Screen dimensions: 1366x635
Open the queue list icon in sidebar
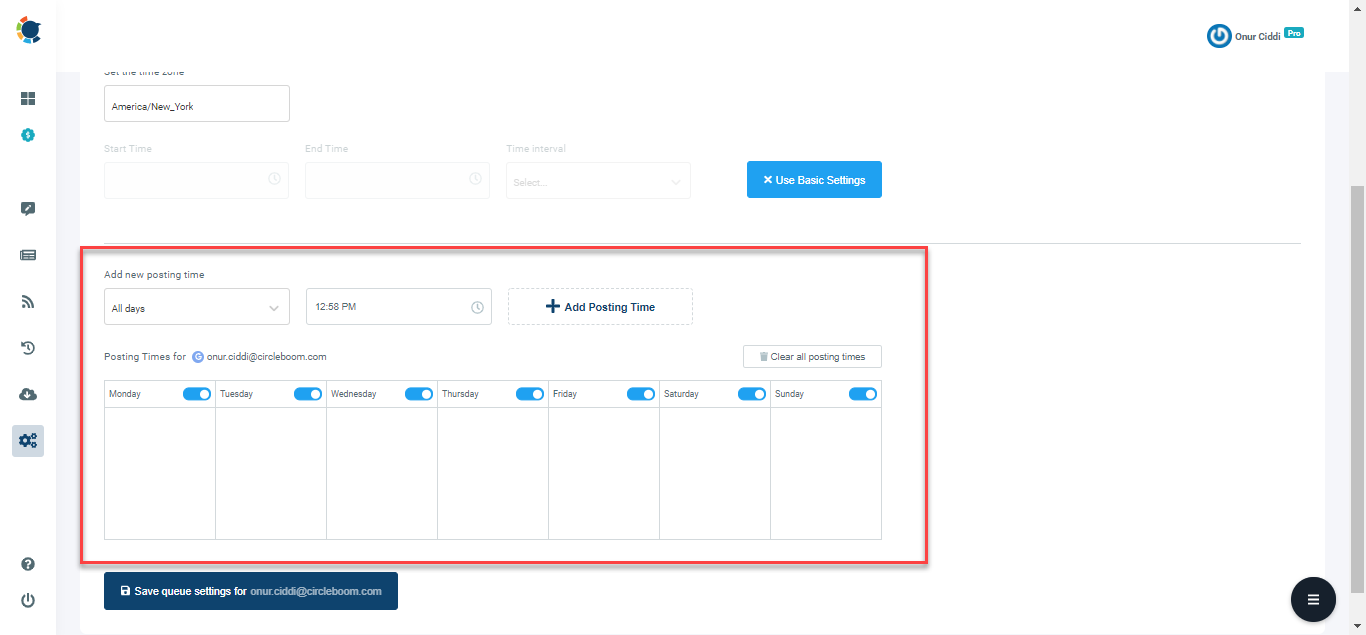click(x=28, y=255)
